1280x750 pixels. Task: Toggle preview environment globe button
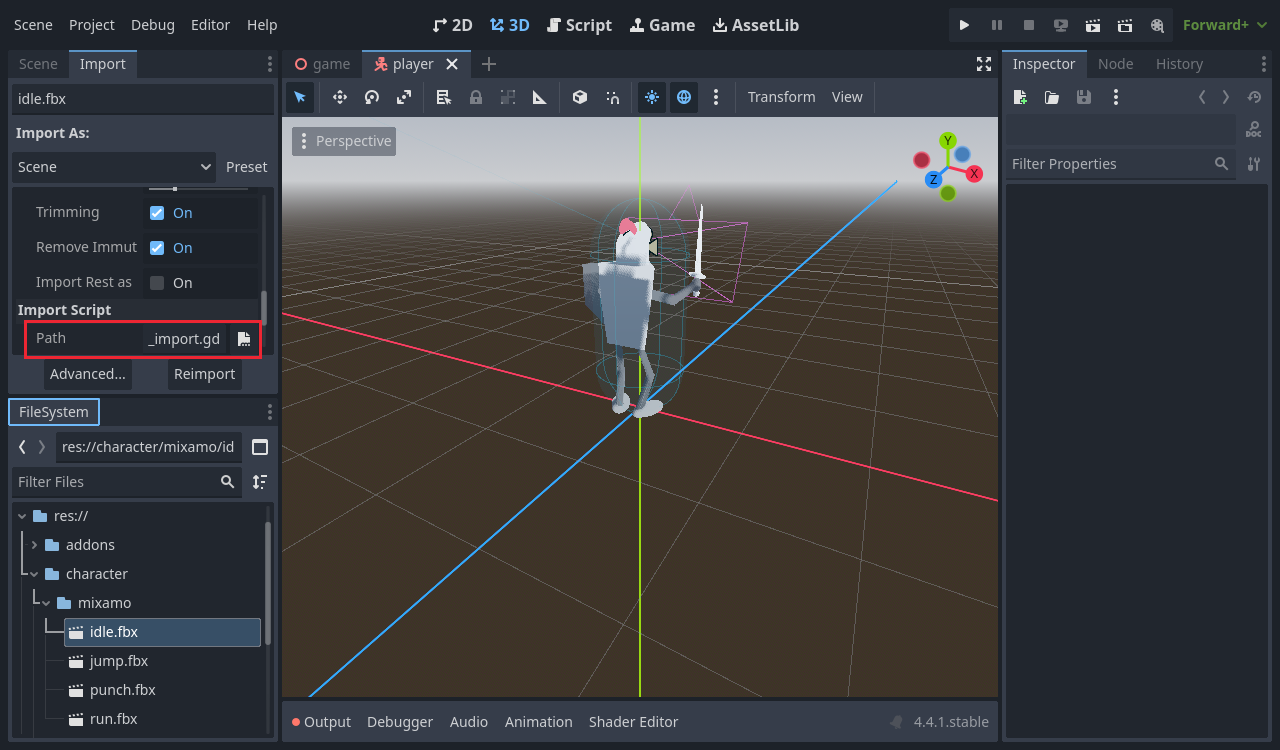pos(684,97)
